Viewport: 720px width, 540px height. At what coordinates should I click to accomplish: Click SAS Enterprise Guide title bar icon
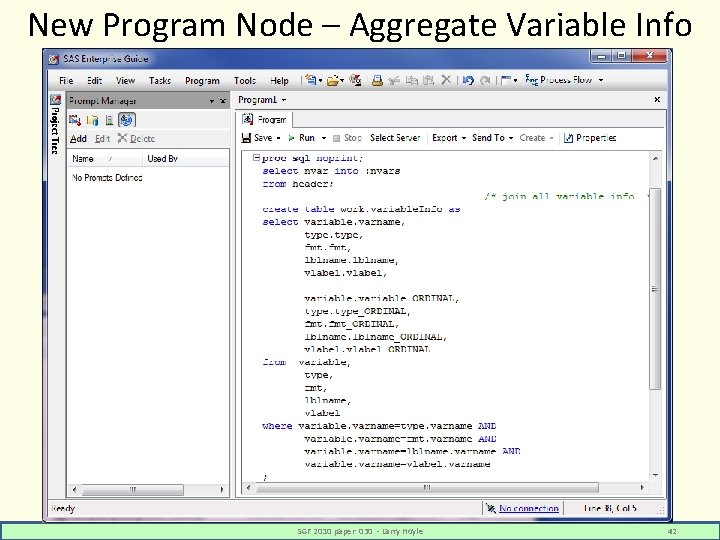coord(54,59)
